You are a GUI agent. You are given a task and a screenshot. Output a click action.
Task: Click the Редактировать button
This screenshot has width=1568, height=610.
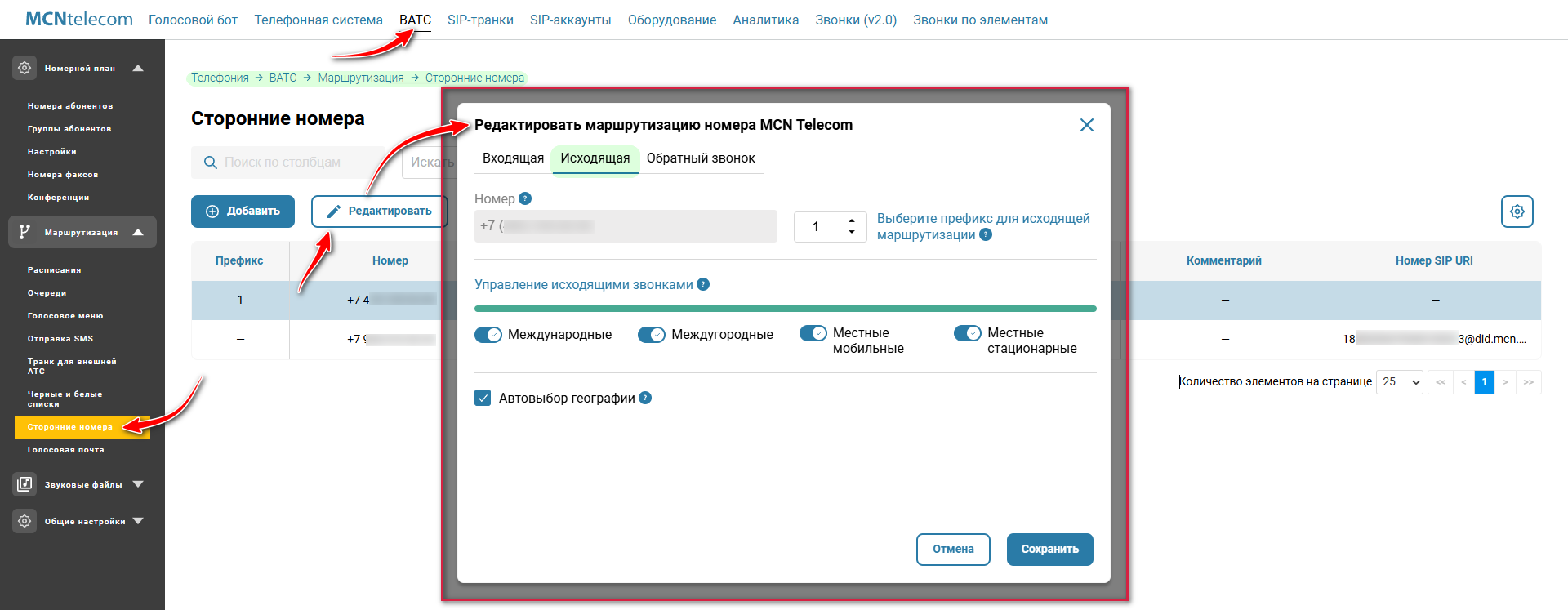[x=380, y=211]
